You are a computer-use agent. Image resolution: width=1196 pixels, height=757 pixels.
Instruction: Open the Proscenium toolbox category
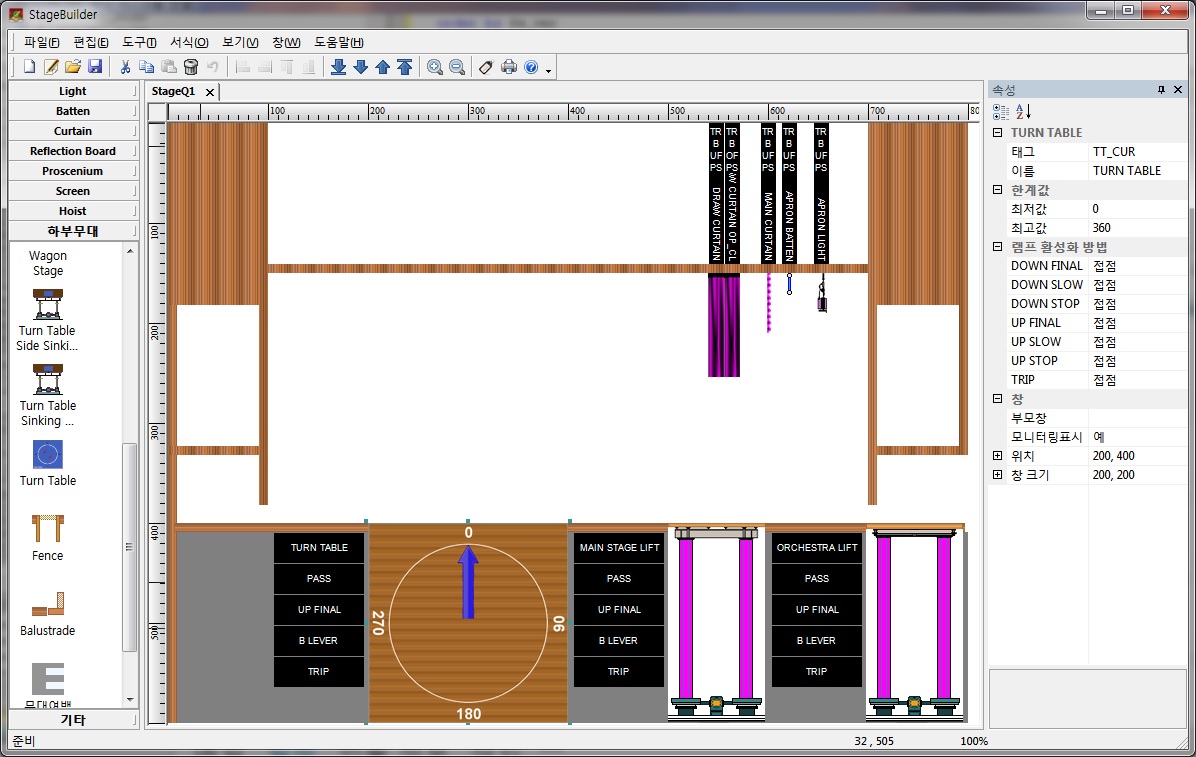click(x=73, y=171)
